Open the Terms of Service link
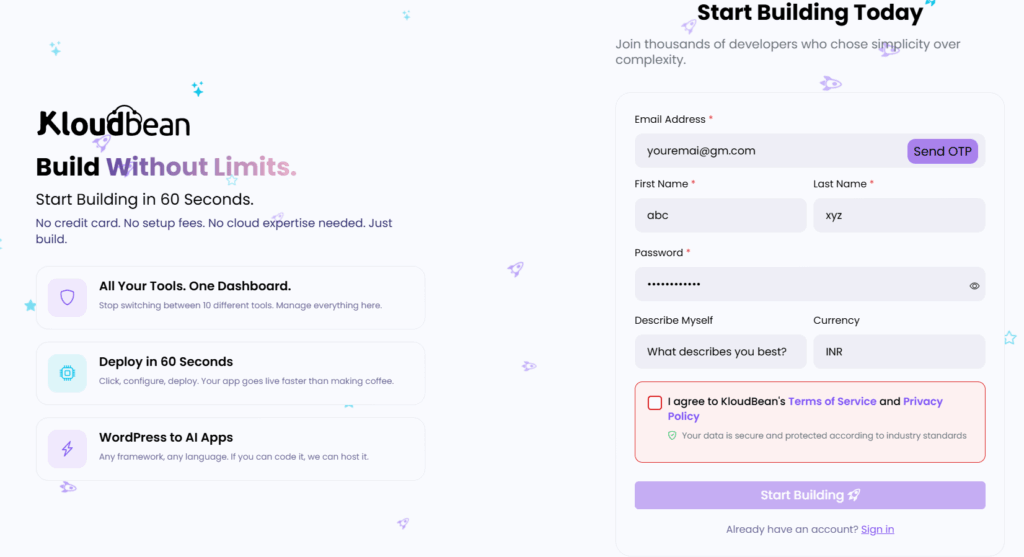Image resolution: width=1024 pixels, height=557 pixels. 832,402
